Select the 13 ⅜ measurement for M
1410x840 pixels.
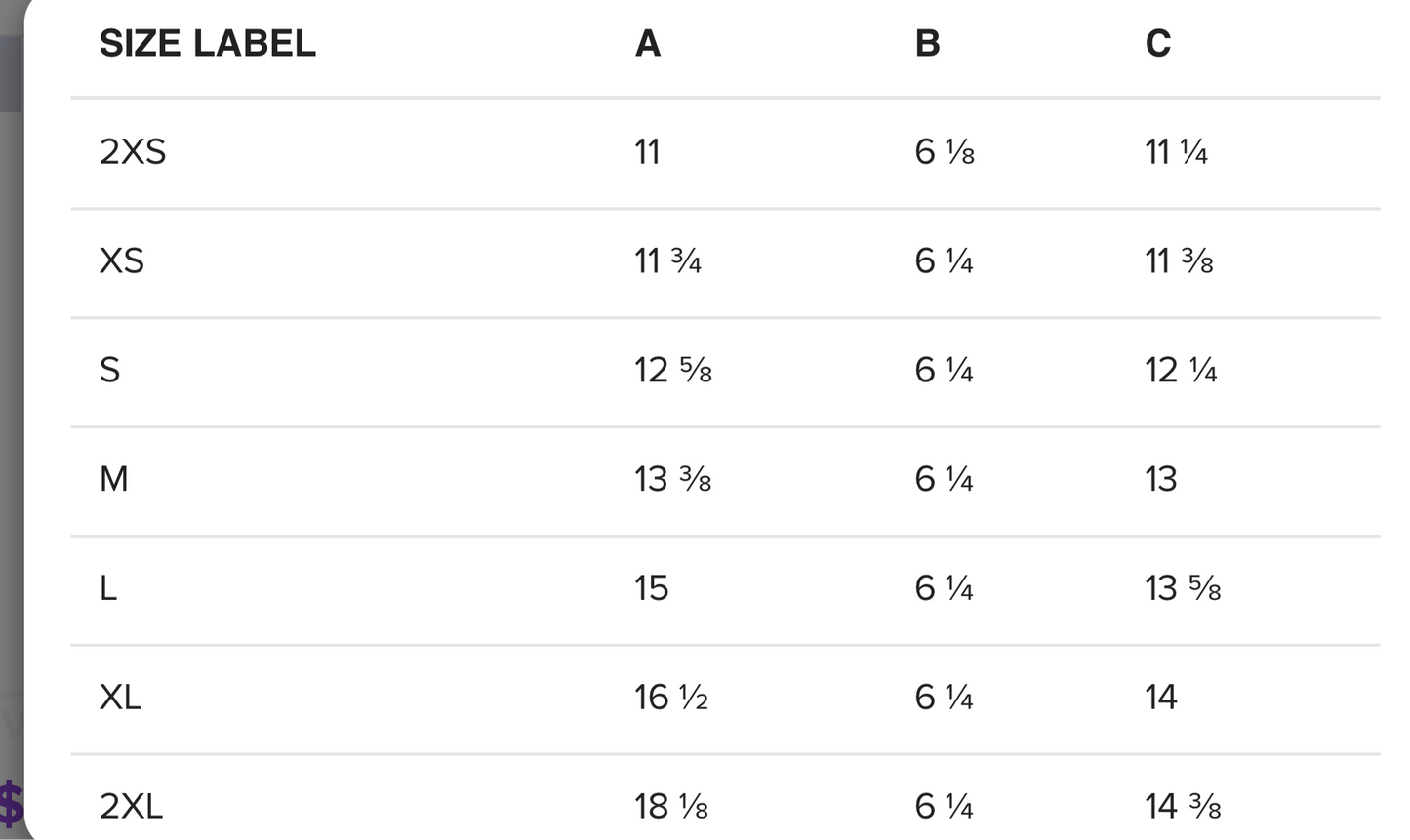[673, 479]
